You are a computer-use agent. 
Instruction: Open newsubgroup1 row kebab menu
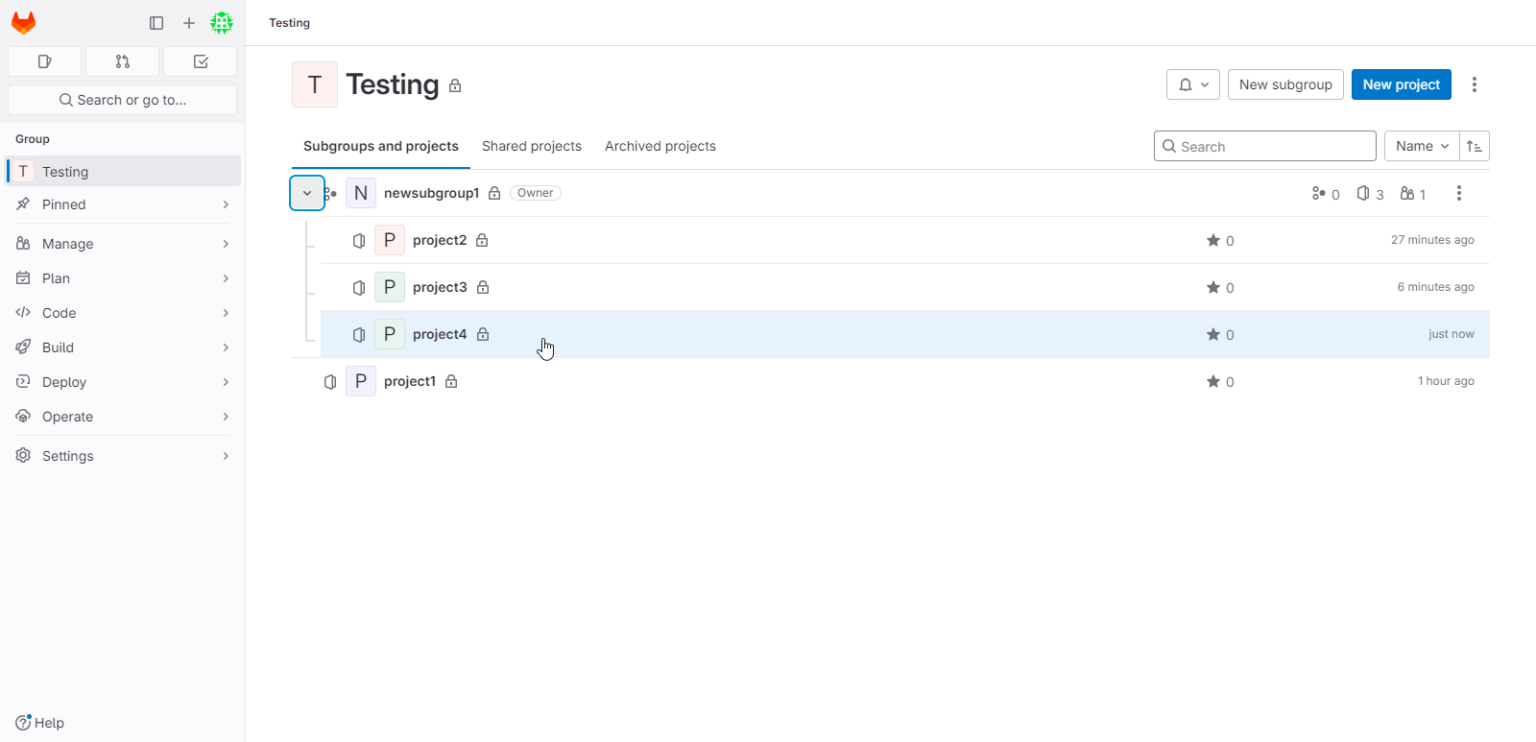pyautogui.click(x=1459, y=193)
